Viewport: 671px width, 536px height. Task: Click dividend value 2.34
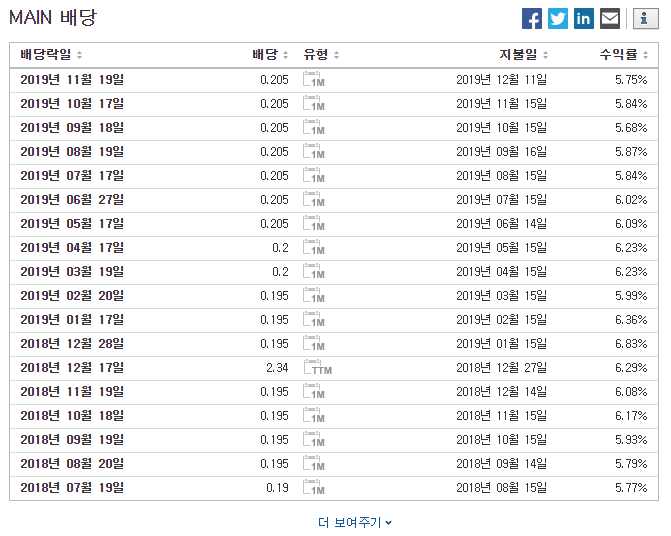click(x=277, y=367)
